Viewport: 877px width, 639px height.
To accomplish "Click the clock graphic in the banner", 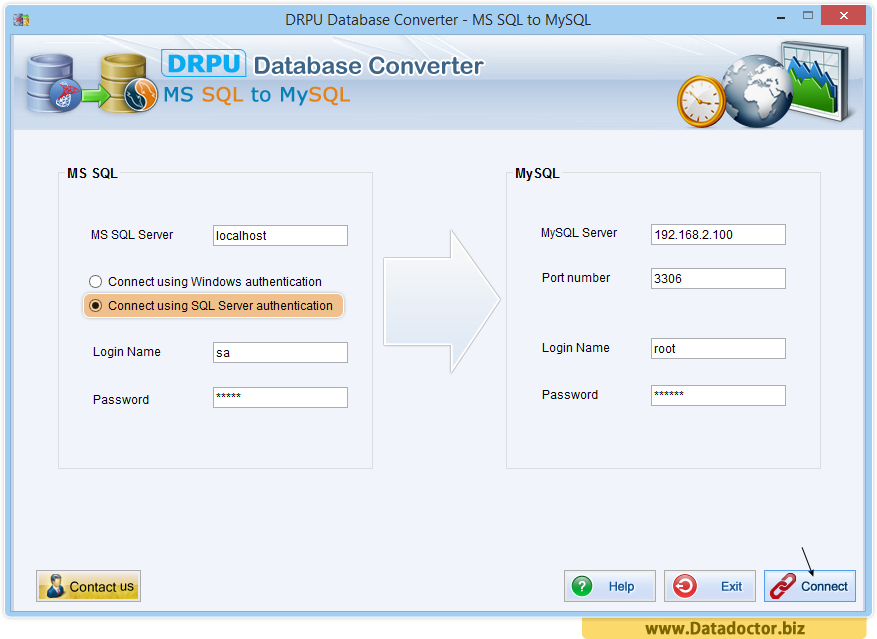I will coord(700,102).
